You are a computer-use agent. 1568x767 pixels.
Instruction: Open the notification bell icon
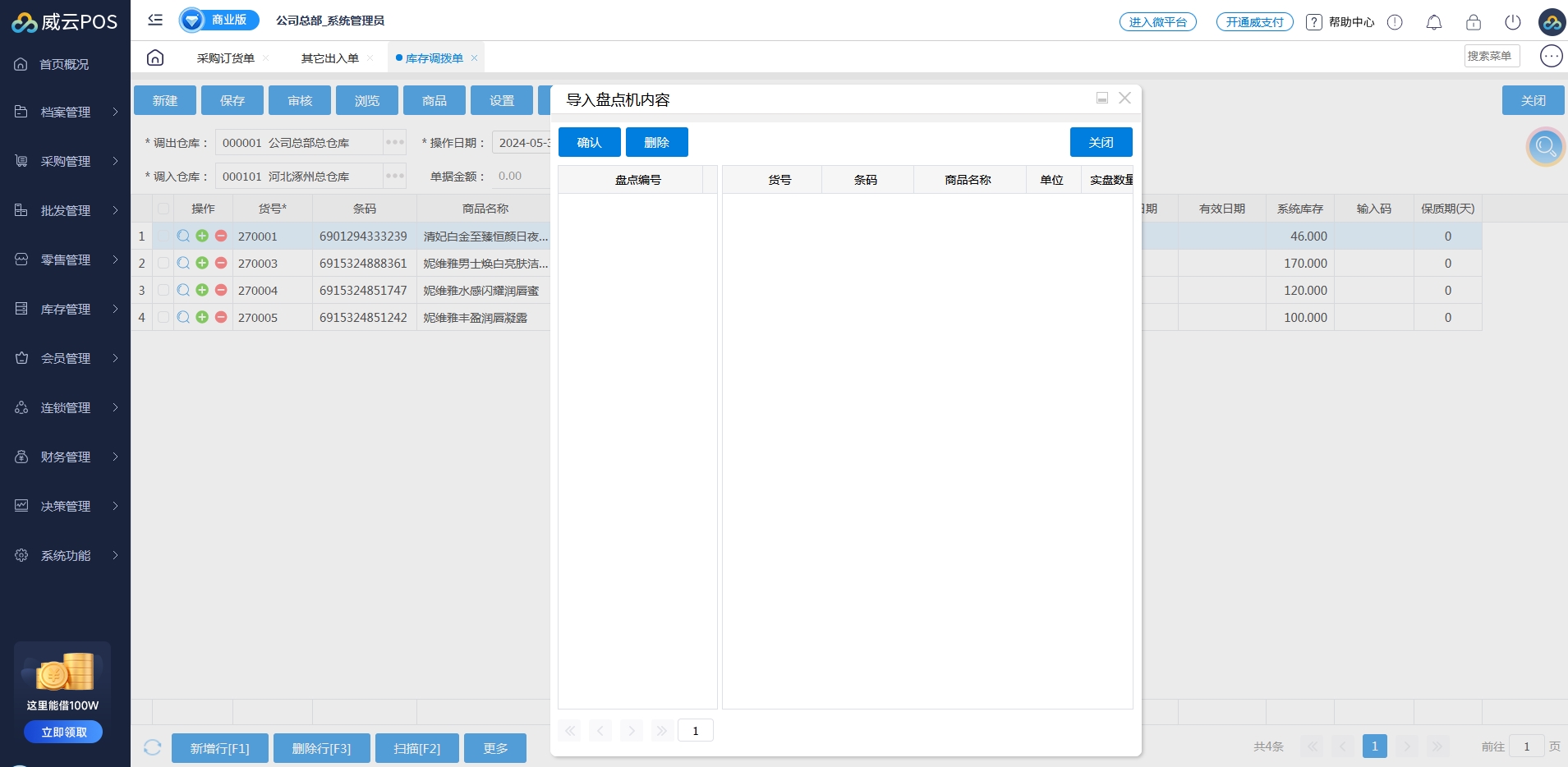[1434, 22]
